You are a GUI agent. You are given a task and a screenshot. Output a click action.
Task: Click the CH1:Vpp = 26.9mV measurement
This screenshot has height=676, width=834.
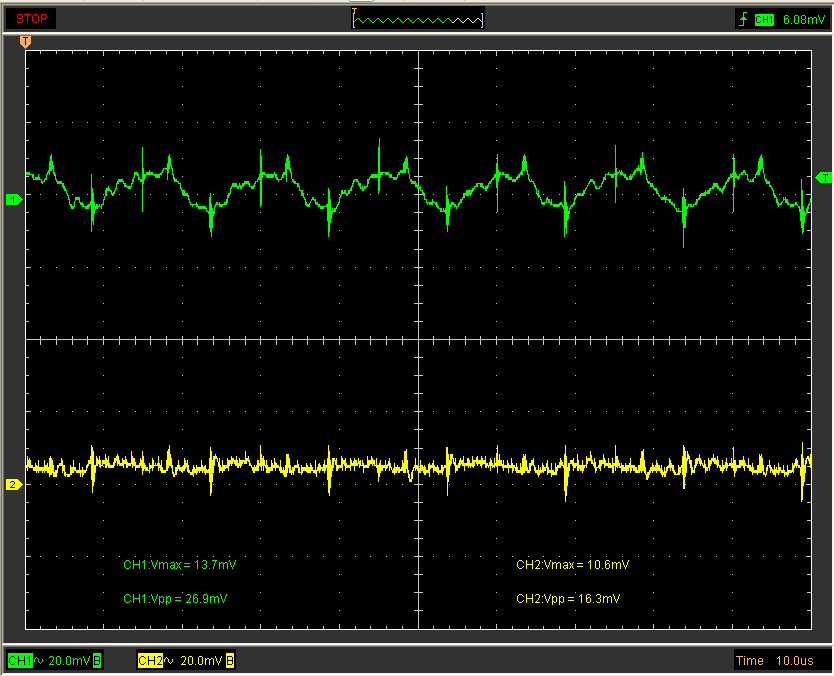(x=175, y=598)
